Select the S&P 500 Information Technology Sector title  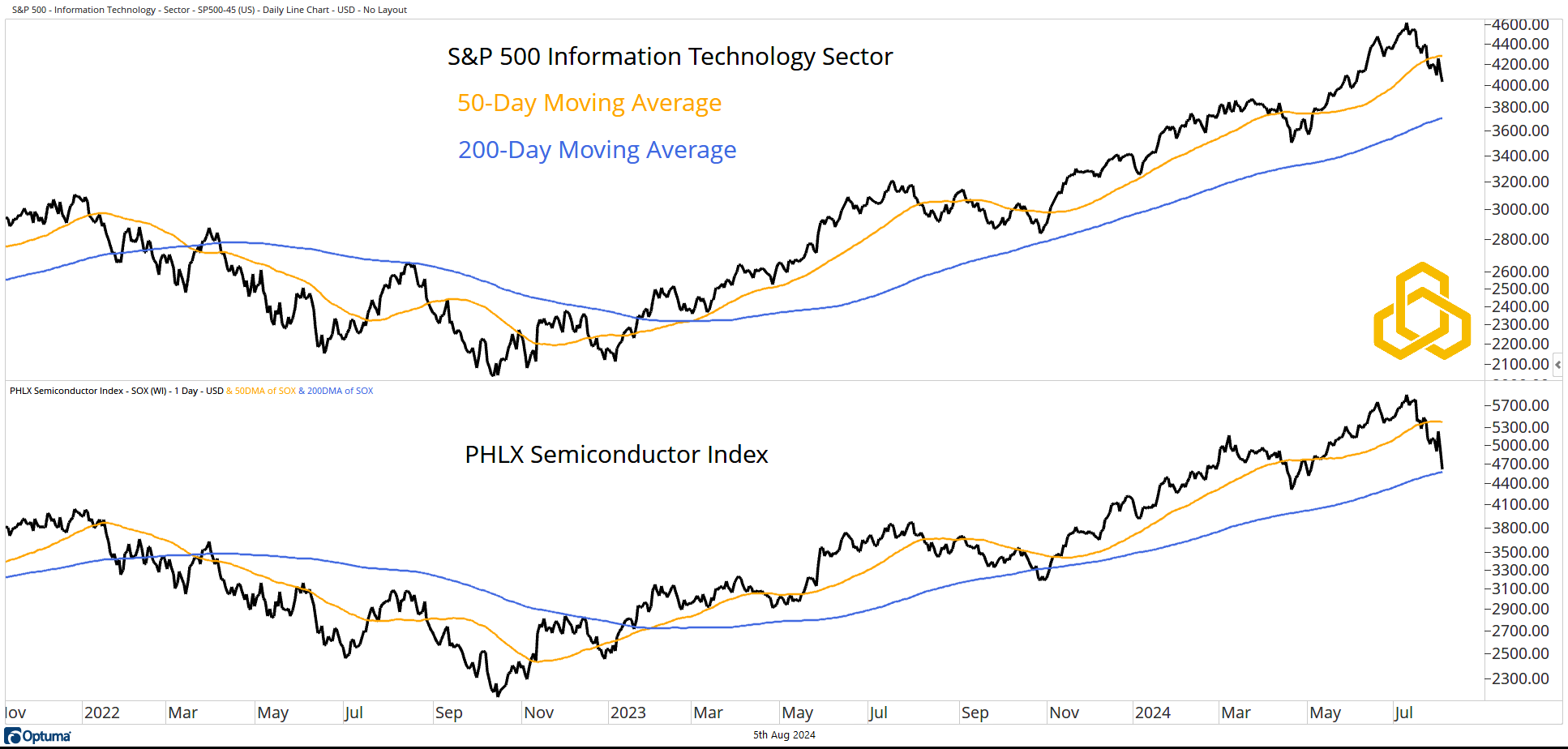point(670,57)
